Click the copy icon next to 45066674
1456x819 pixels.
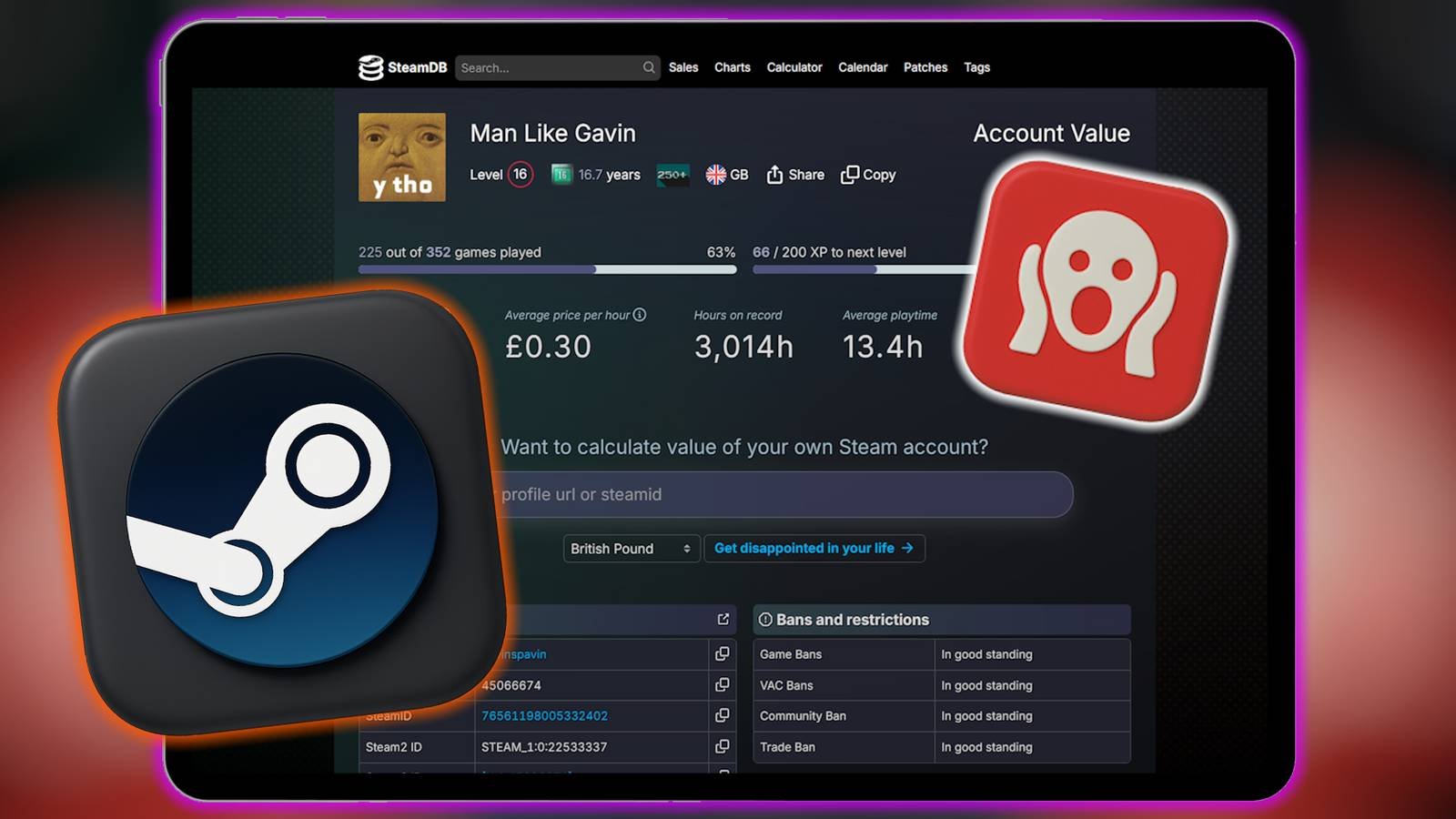tap(723, 685)
